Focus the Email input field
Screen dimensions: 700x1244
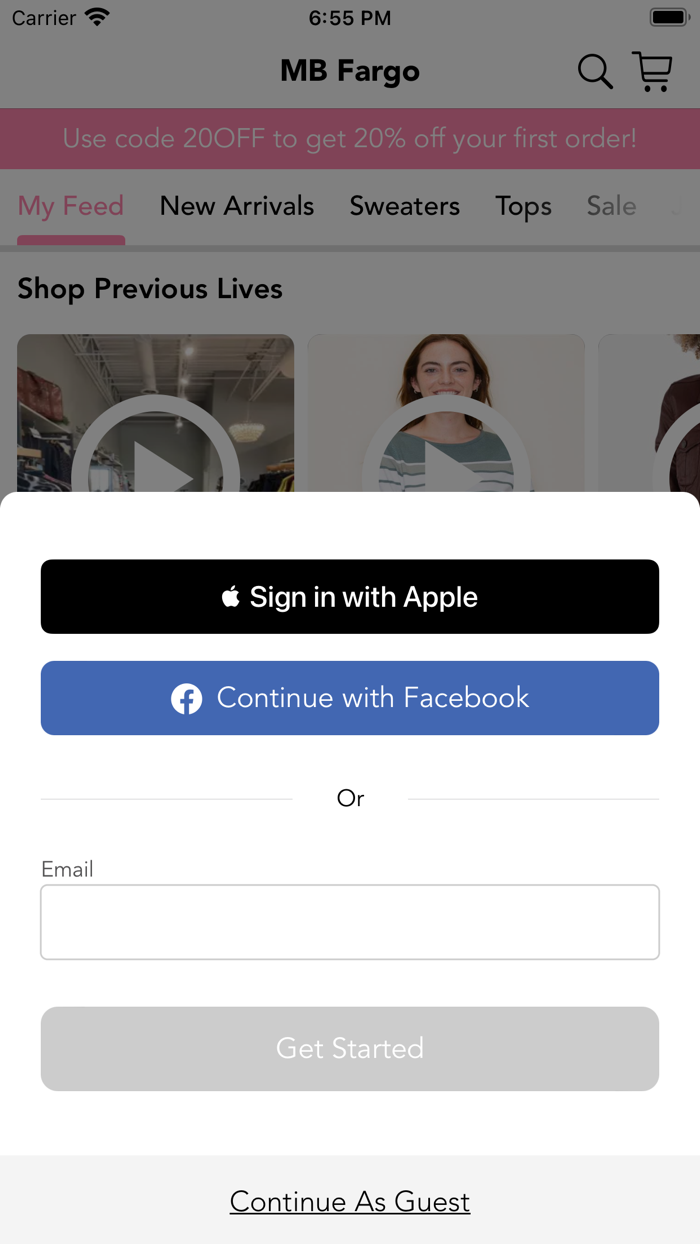[x=350, y=922]
